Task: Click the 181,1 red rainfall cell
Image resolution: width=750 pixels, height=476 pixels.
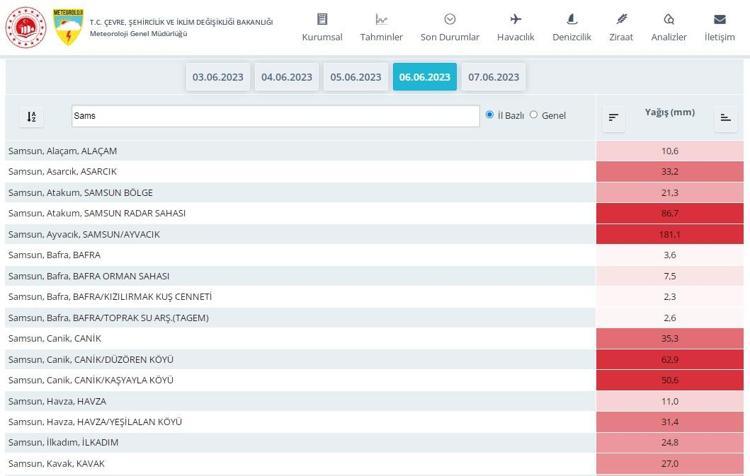Action: click(x=670, y=234)
